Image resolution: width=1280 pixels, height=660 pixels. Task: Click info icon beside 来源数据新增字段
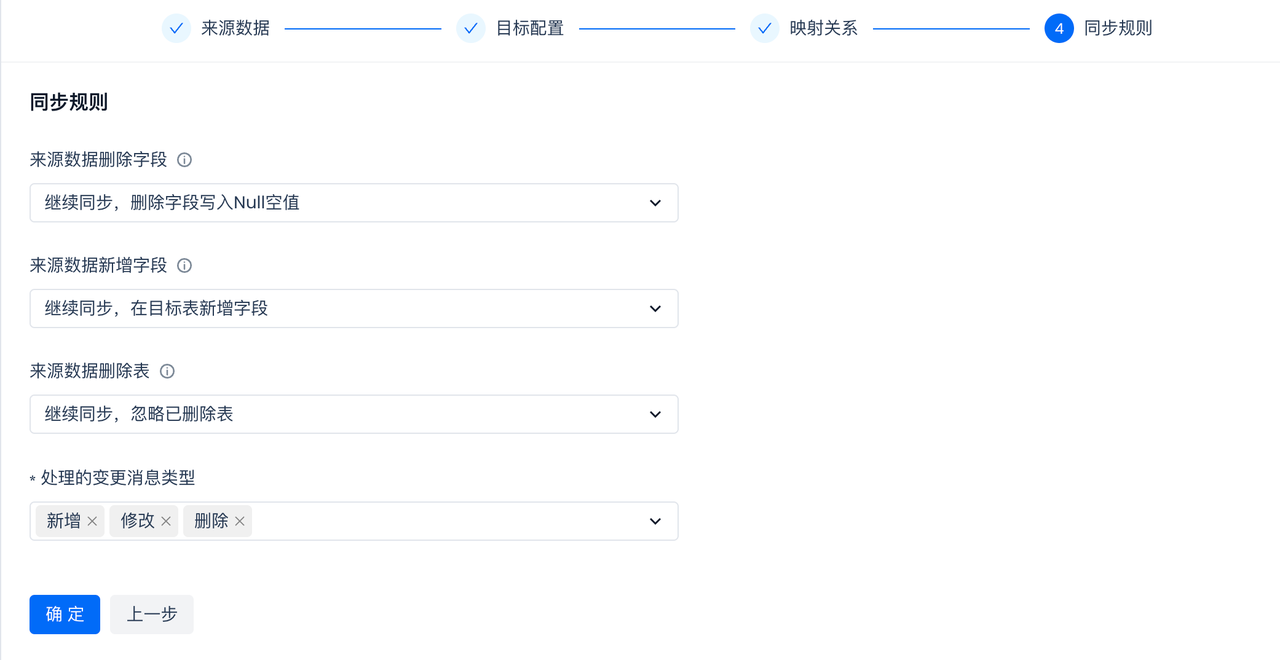click(x=184, y=266)
